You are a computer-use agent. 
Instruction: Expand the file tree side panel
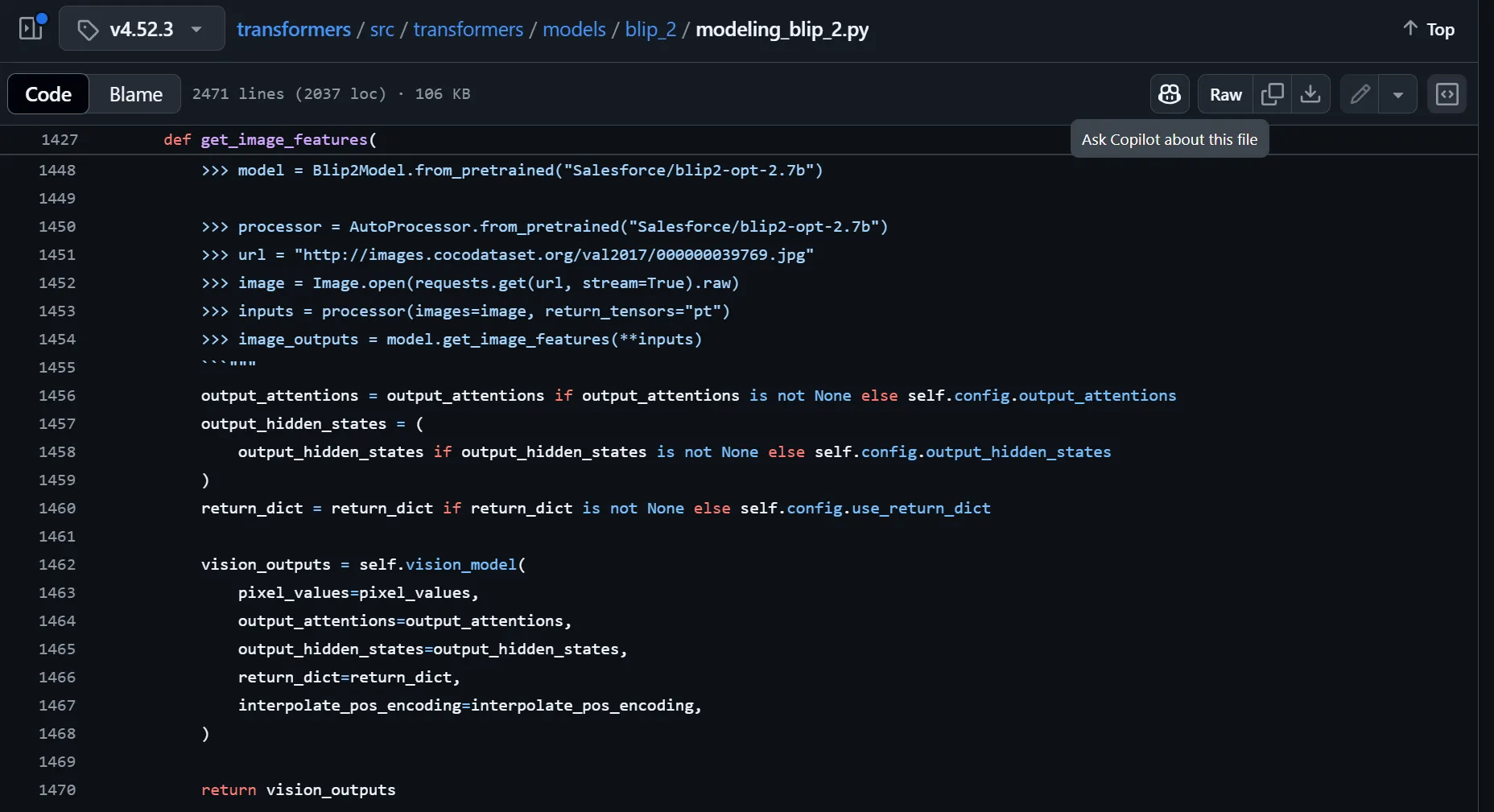tap(31, 29)
